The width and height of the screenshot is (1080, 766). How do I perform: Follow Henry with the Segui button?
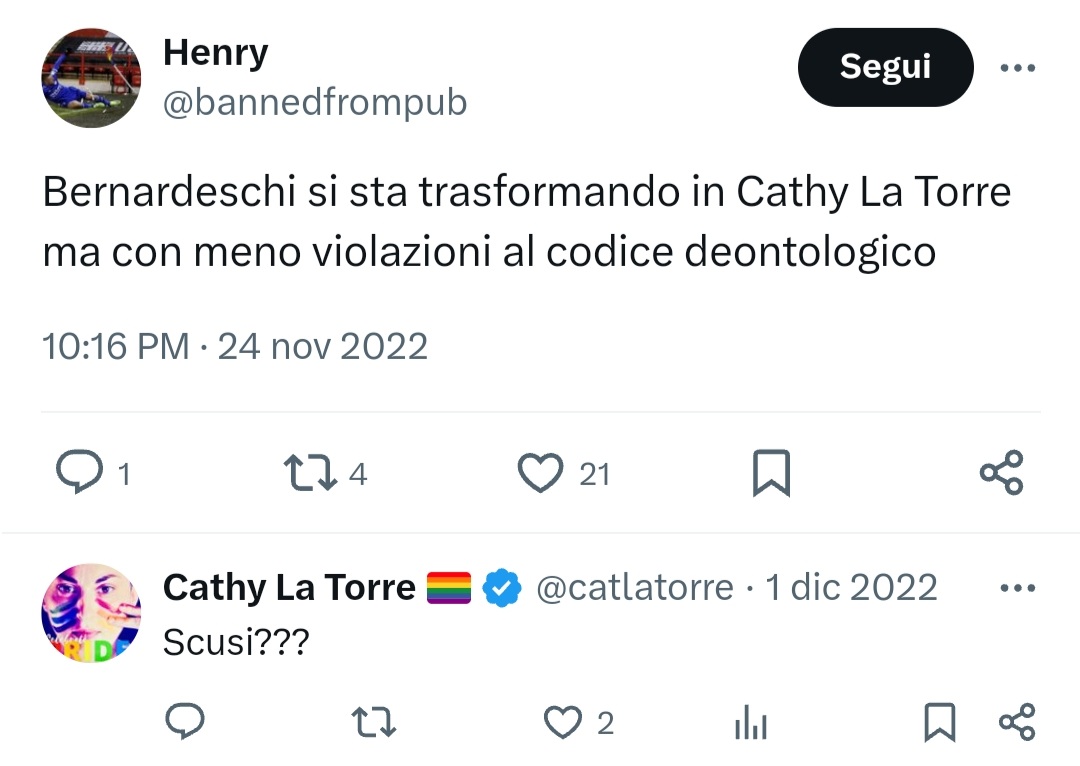coord(885,67)
